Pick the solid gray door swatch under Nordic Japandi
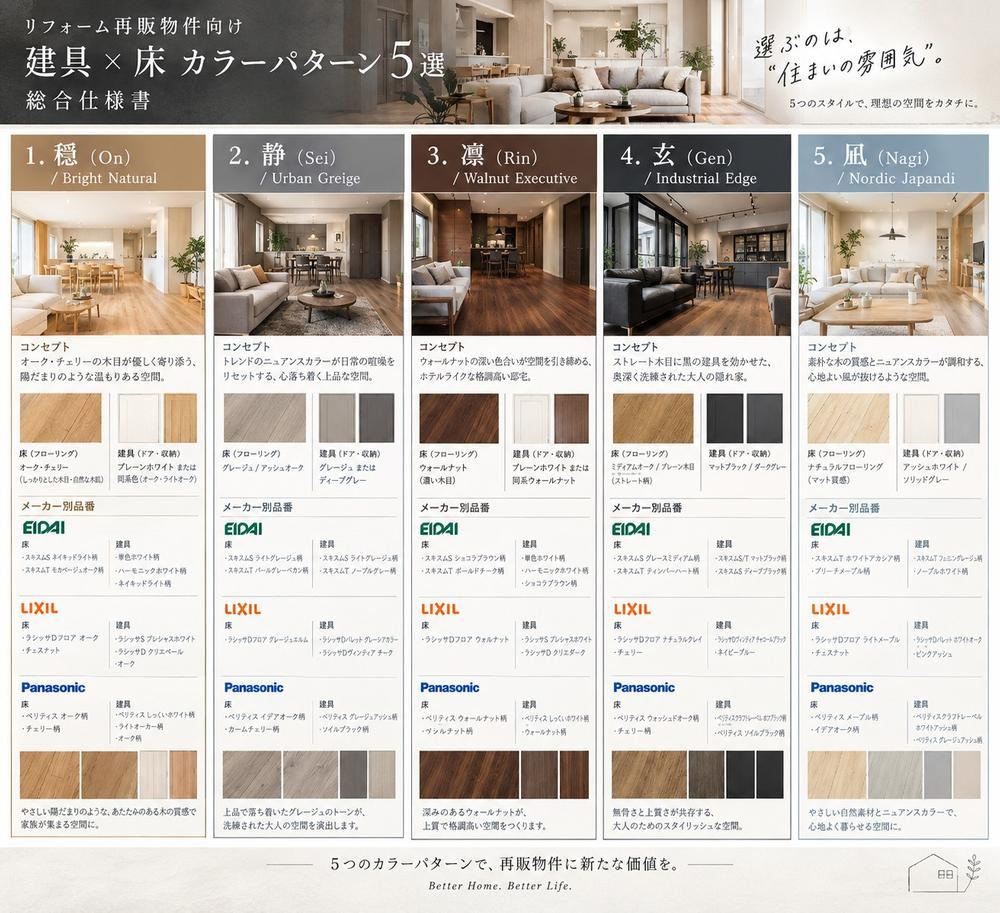The height and width of the screenshot is (913, 1000). coord(962,418)
